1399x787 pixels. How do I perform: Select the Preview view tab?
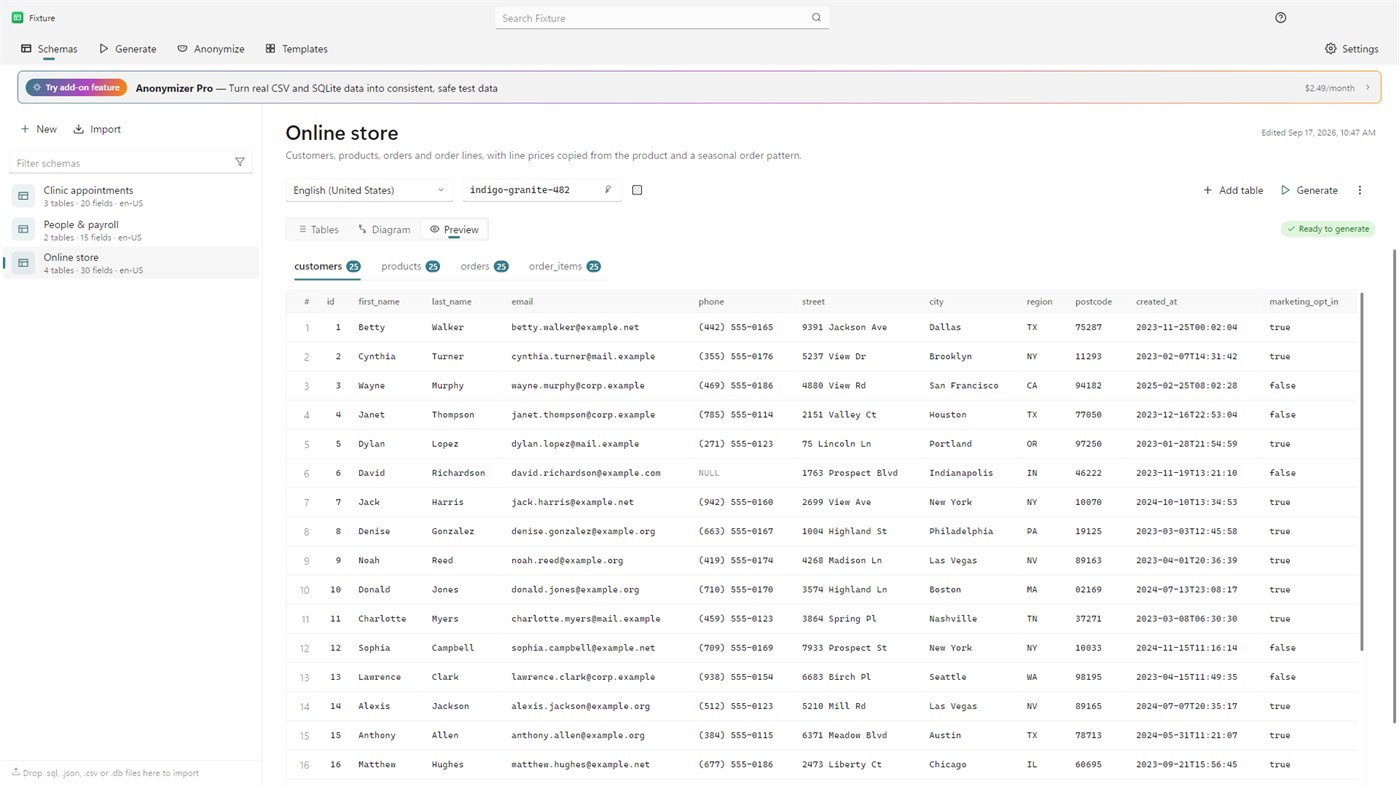pyautogui.click(x=454, y=230)
